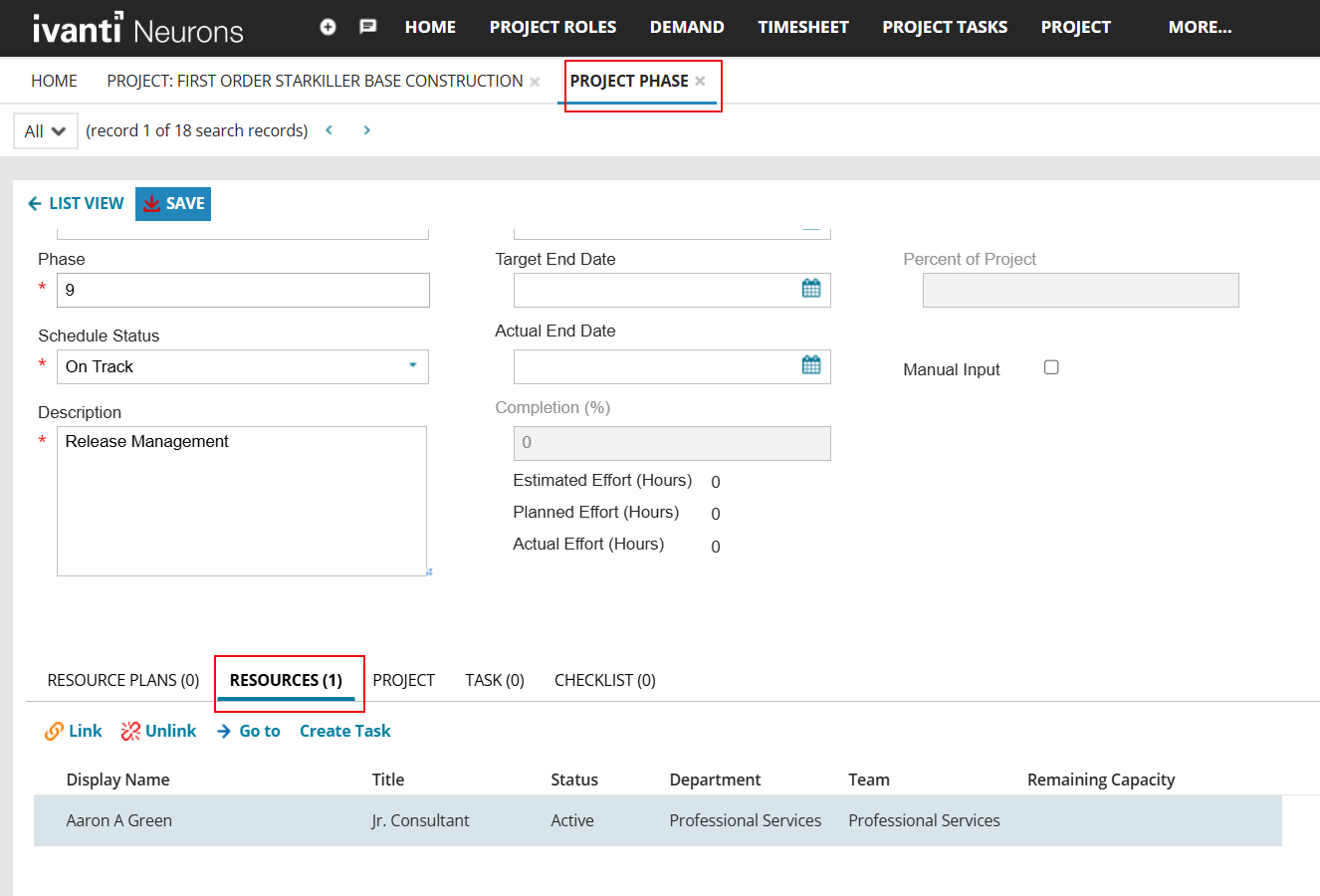Click the plus icon in top bar
Screen dimensions: 1320x896
328,27
